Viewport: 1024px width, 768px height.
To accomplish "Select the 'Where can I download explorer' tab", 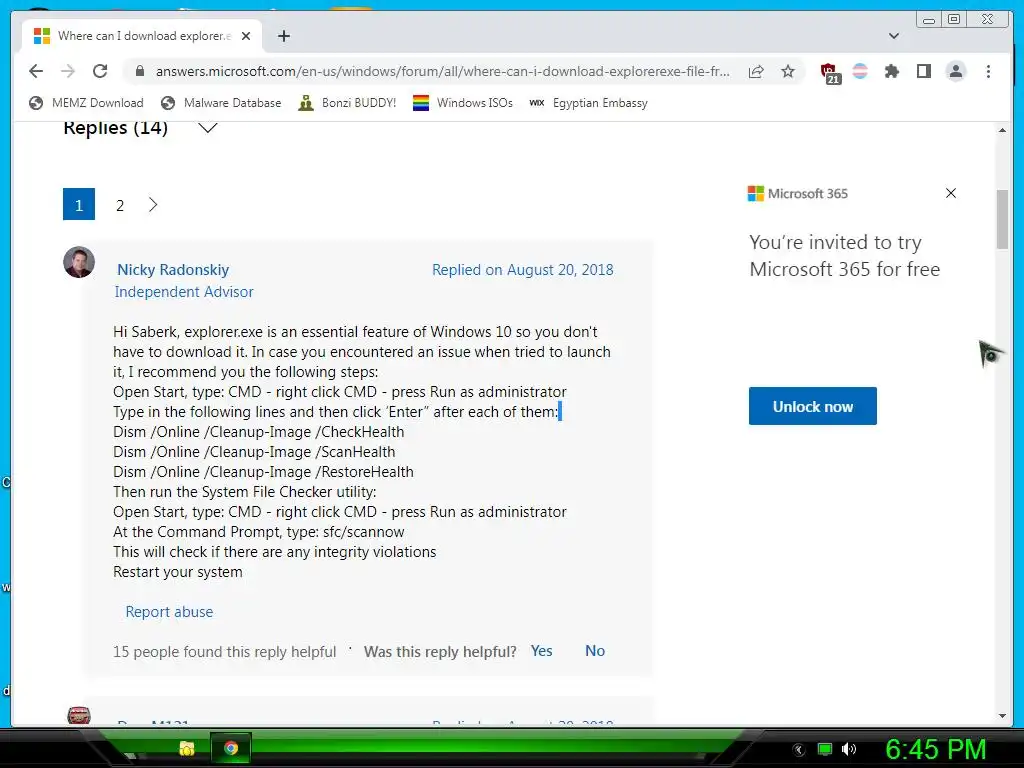I will 142,36.
